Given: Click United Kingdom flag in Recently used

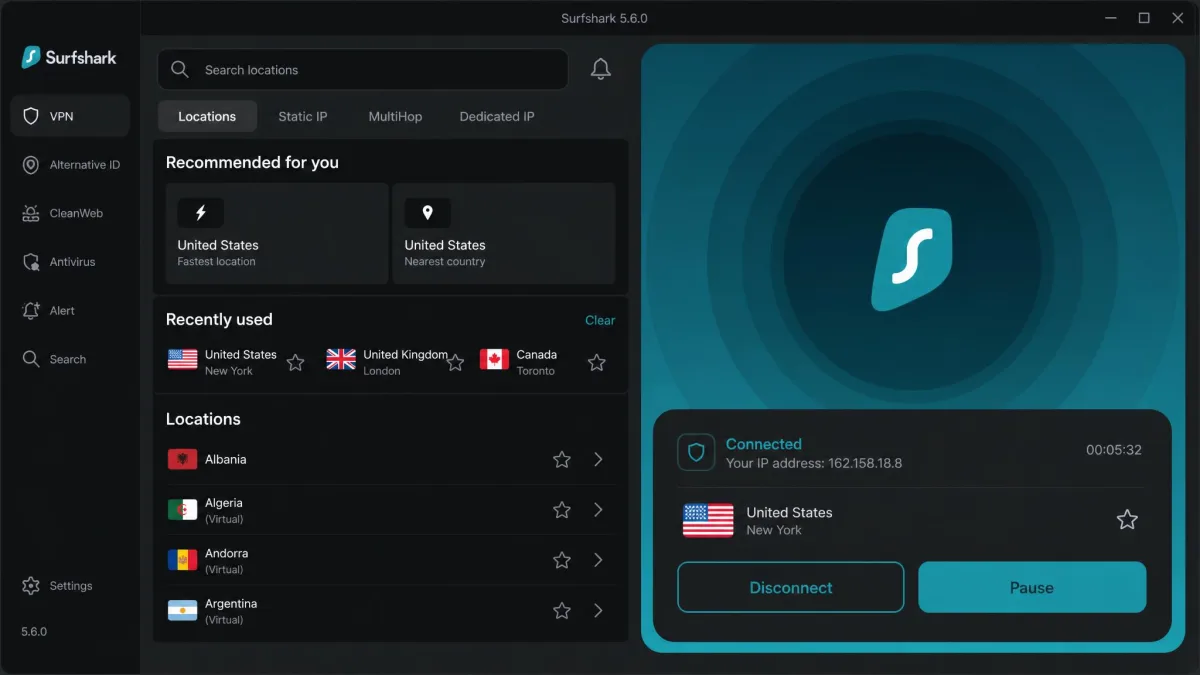Looking at the screenshot, I should pos(341,359).
